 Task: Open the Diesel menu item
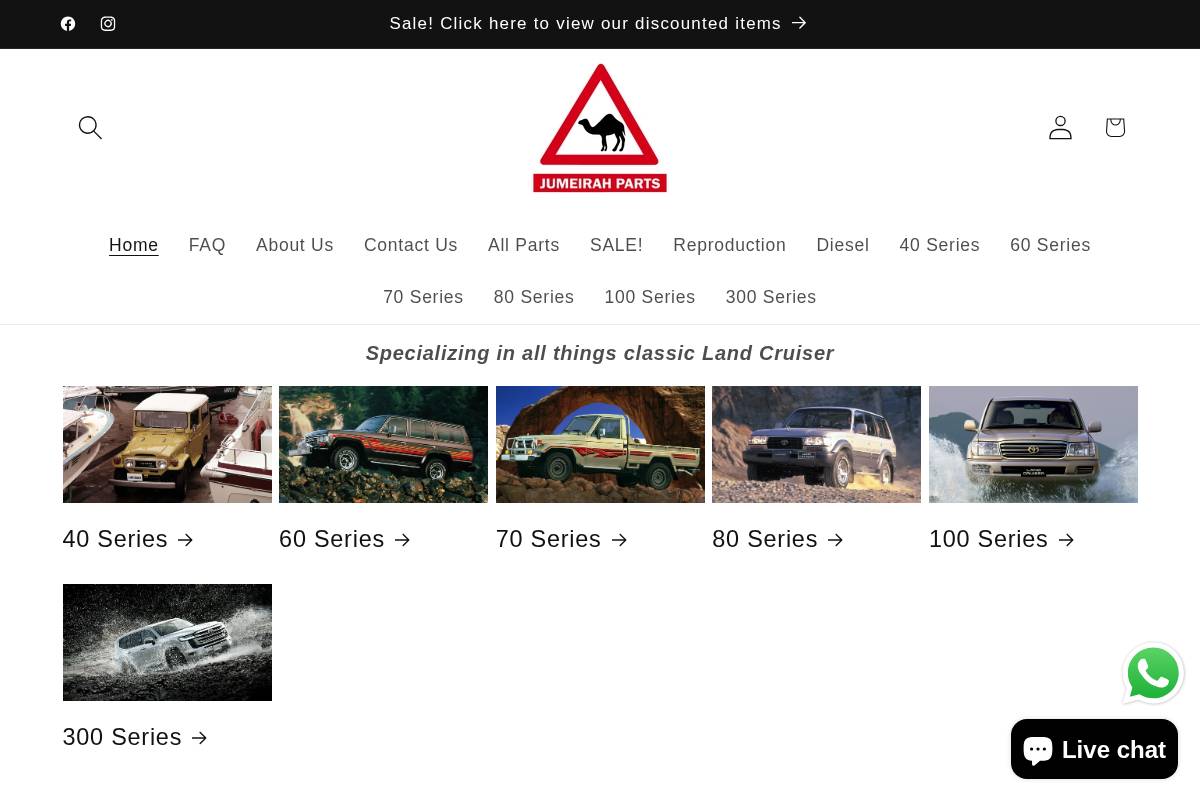843,245
